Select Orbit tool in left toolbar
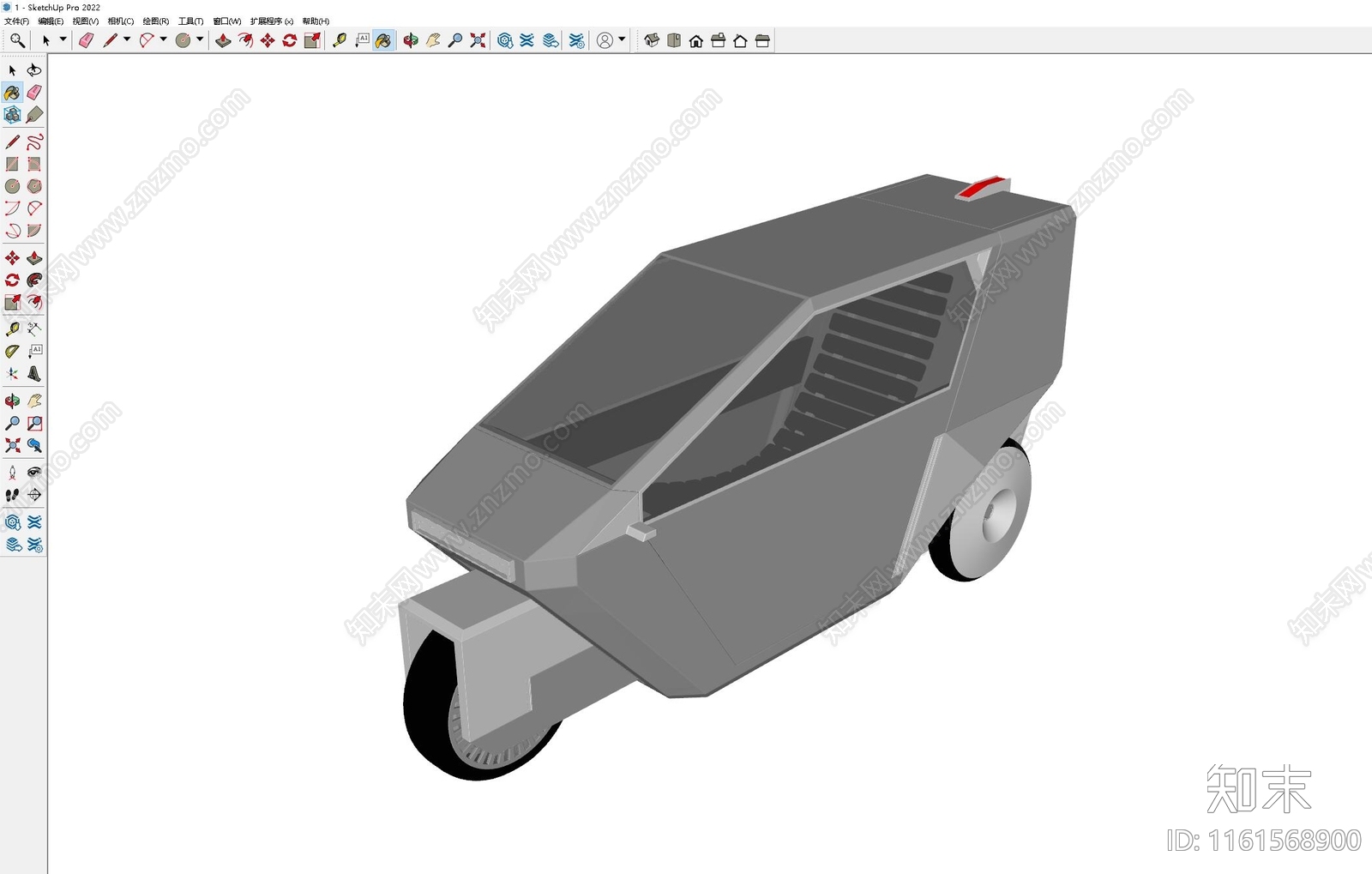The height and width of the screenshot is (874, 1372). [12, 401]
